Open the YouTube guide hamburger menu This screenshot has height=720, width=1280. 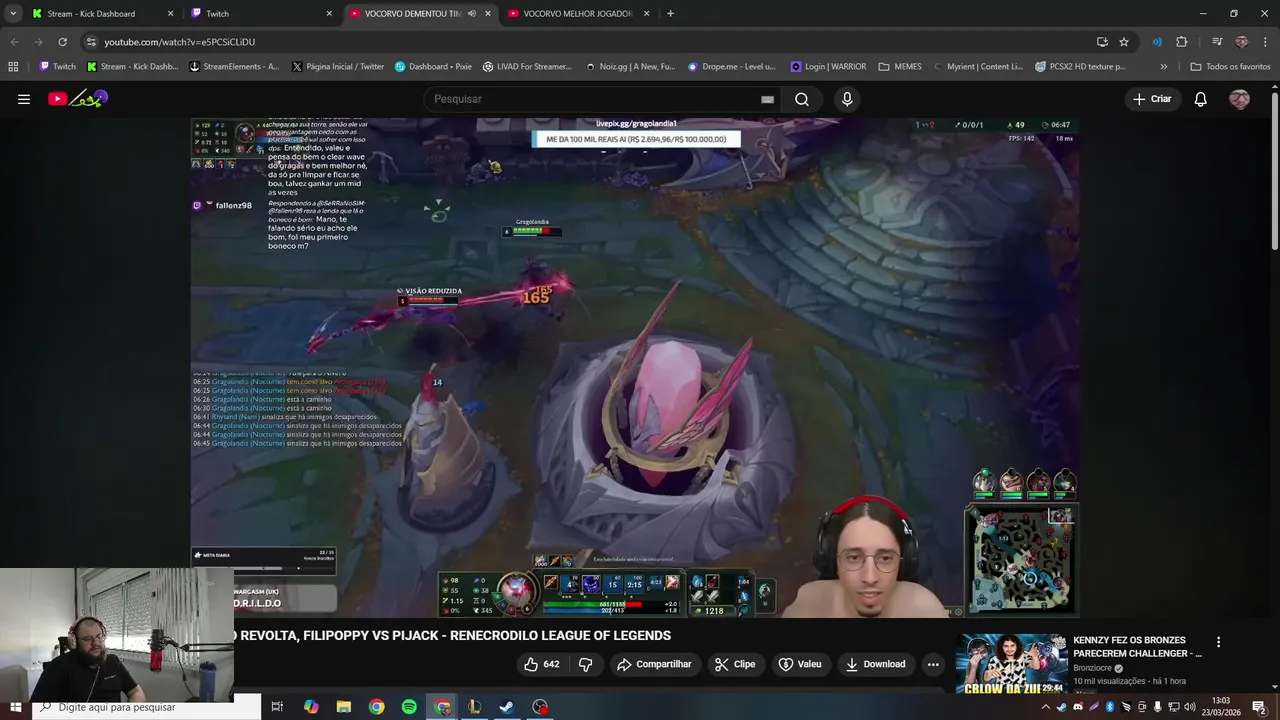(24, 99)
